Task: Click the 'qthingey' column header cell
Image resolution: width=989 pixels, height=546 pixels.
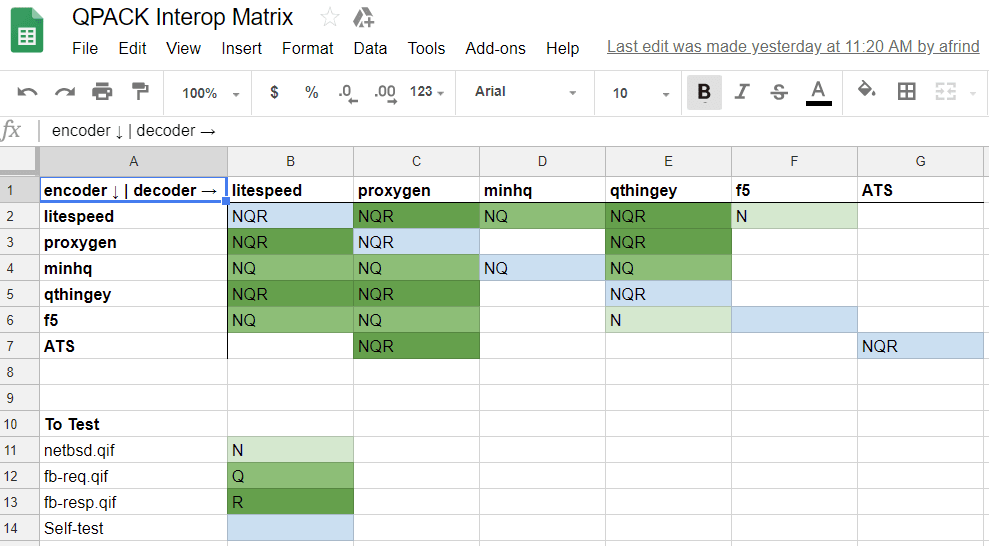Action: [x=669, y=190]
